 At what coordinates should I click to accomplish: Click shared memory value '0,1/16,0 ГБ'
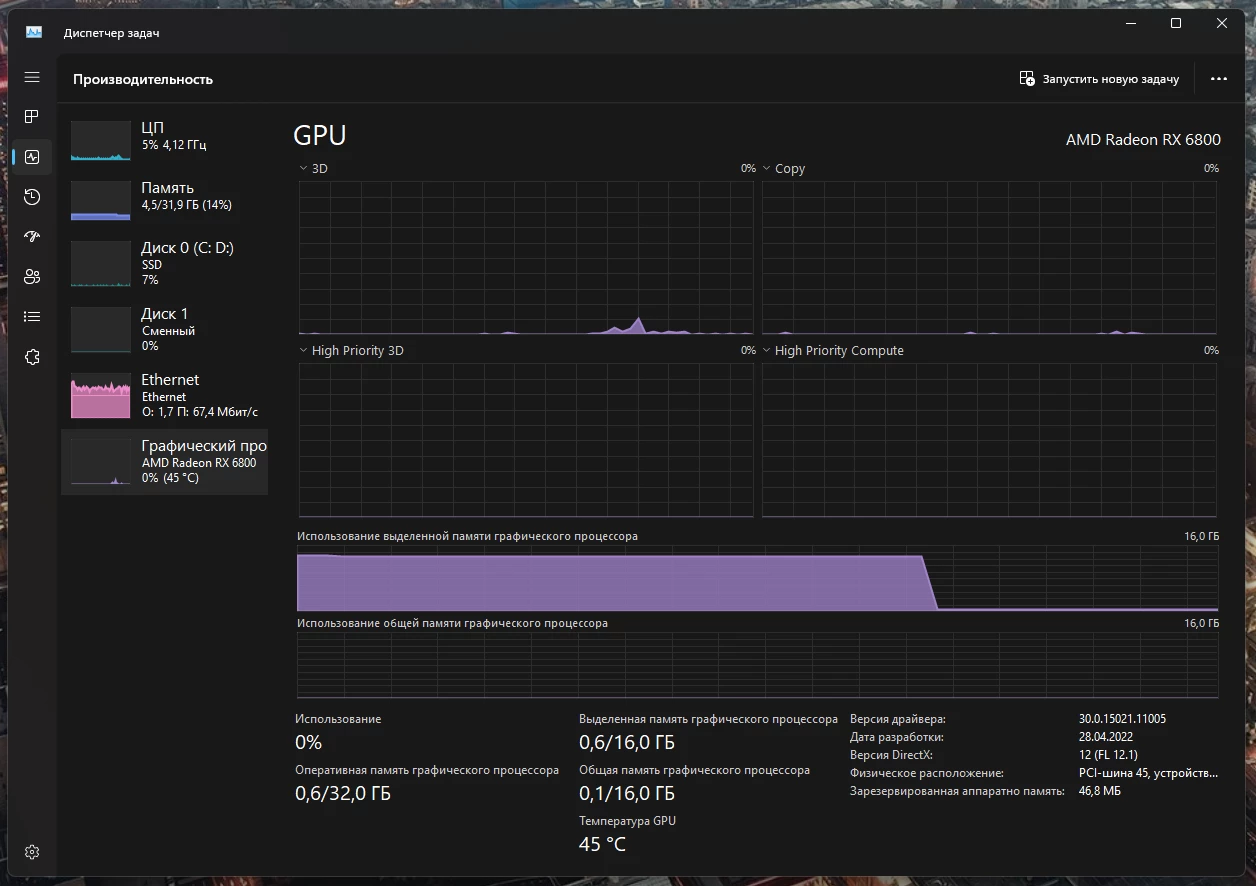point(627,794)
